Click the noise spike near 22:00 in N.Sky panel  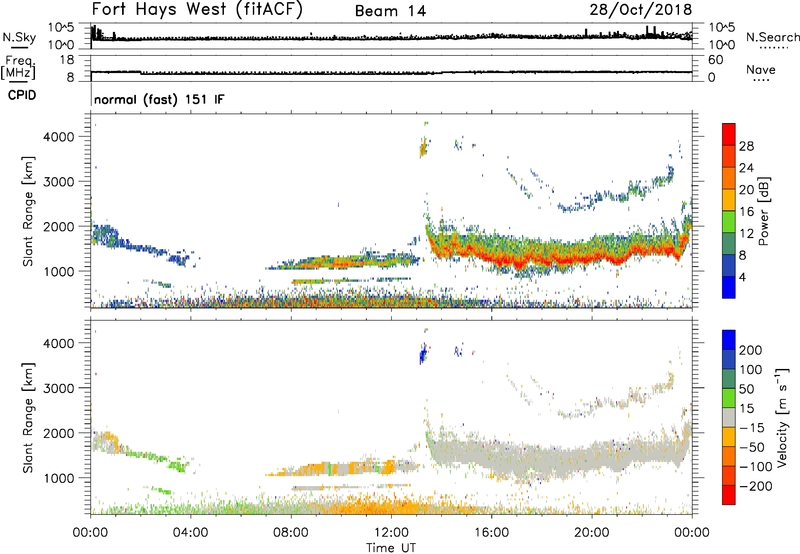pos(647,32)
